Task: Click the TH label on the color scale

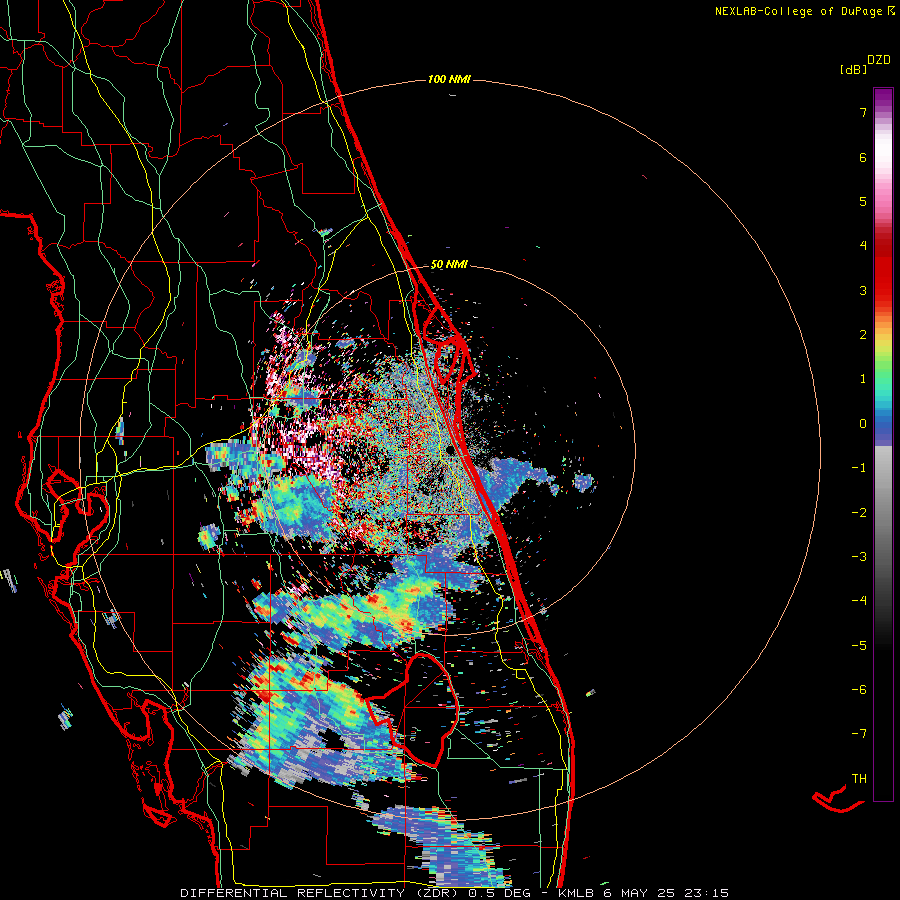Action: click(x=859, y=779)
